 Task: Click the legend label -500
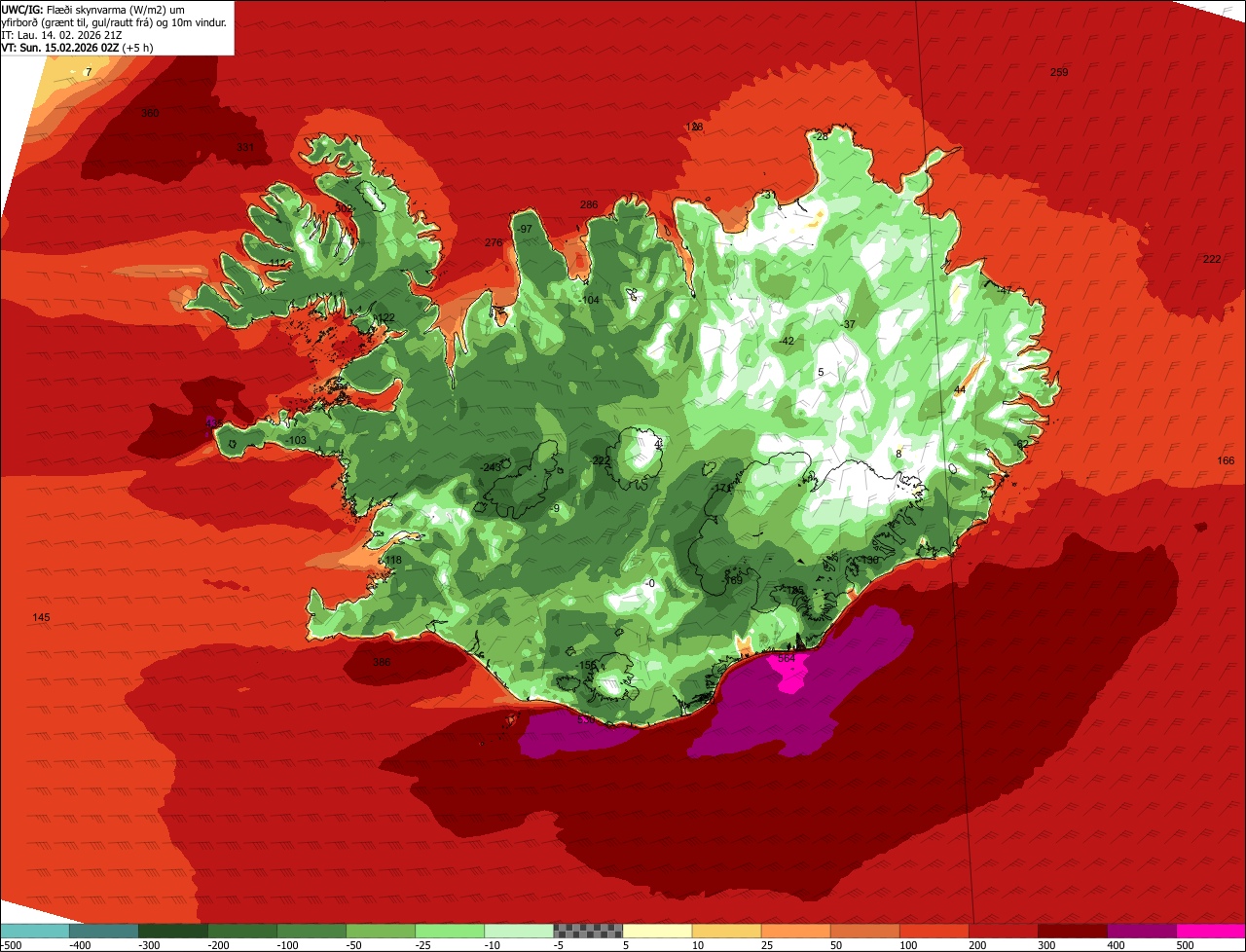tap(11, 945)
